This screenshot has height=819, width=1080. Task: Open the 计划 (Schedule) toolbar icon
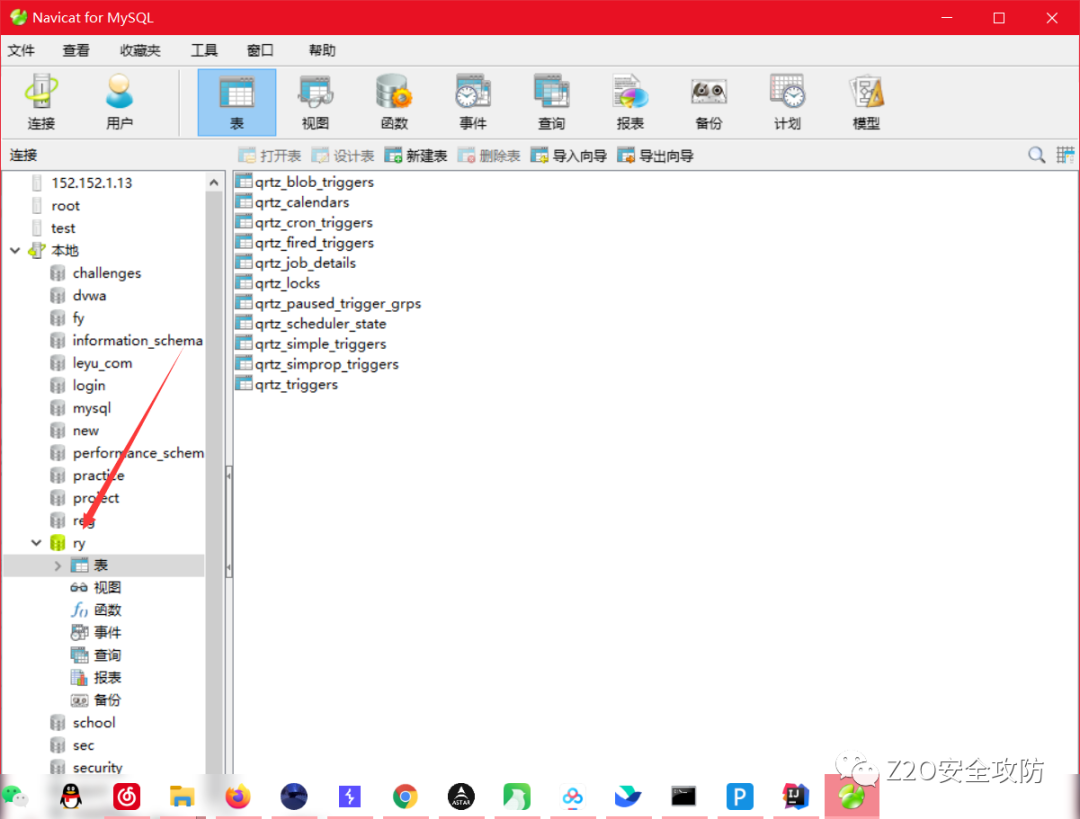pyautogui.click(x=787, y=102)
